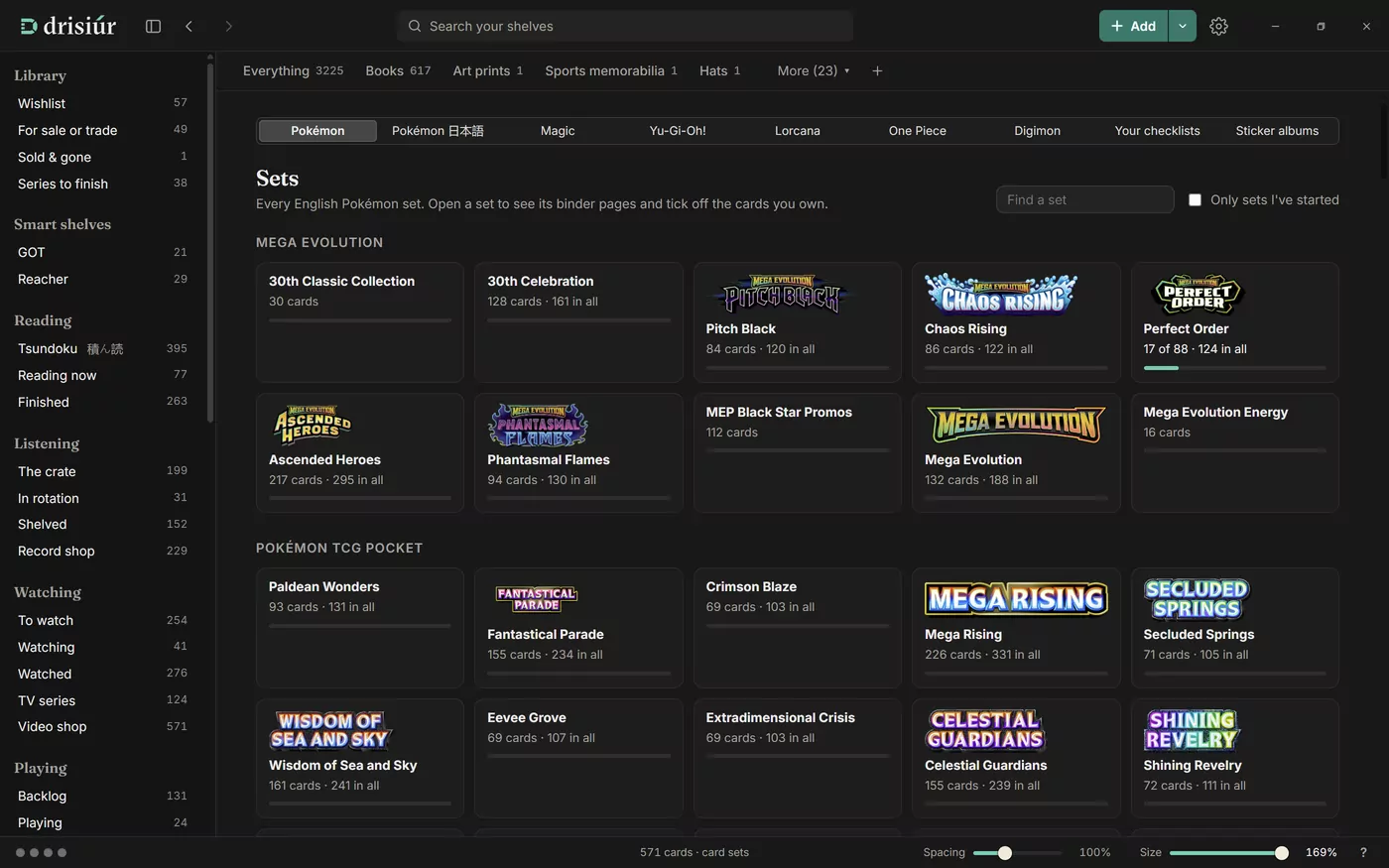1389x868 pixels.
Task: Open the Perfect Order set logo
Action: coord(1198,295)
